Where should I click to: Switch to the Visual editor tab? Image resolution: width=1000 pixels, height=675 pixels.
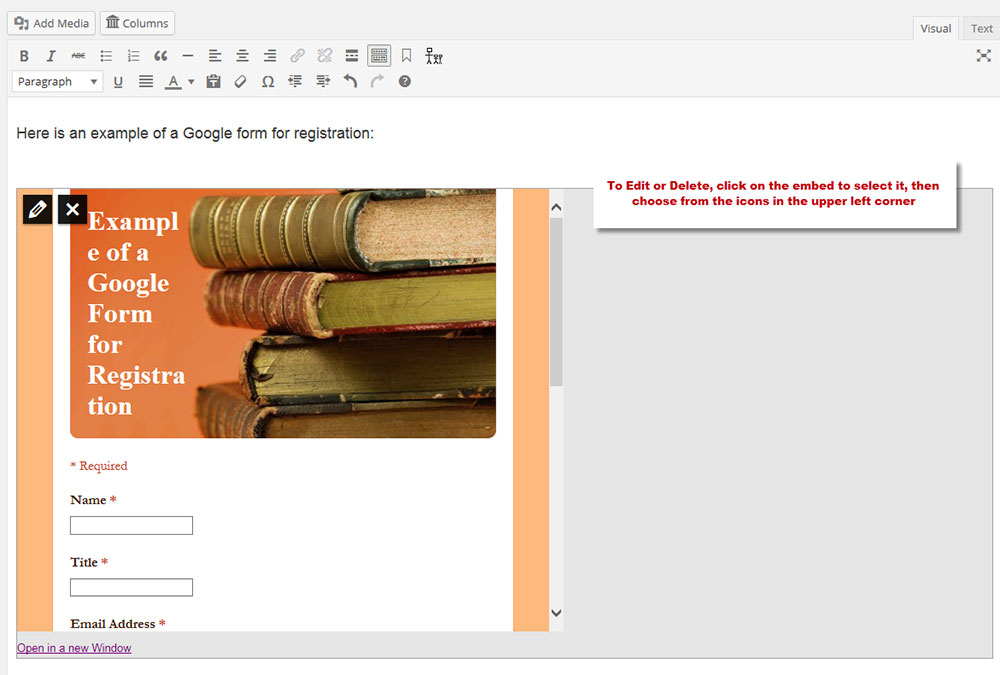(935, 29)
